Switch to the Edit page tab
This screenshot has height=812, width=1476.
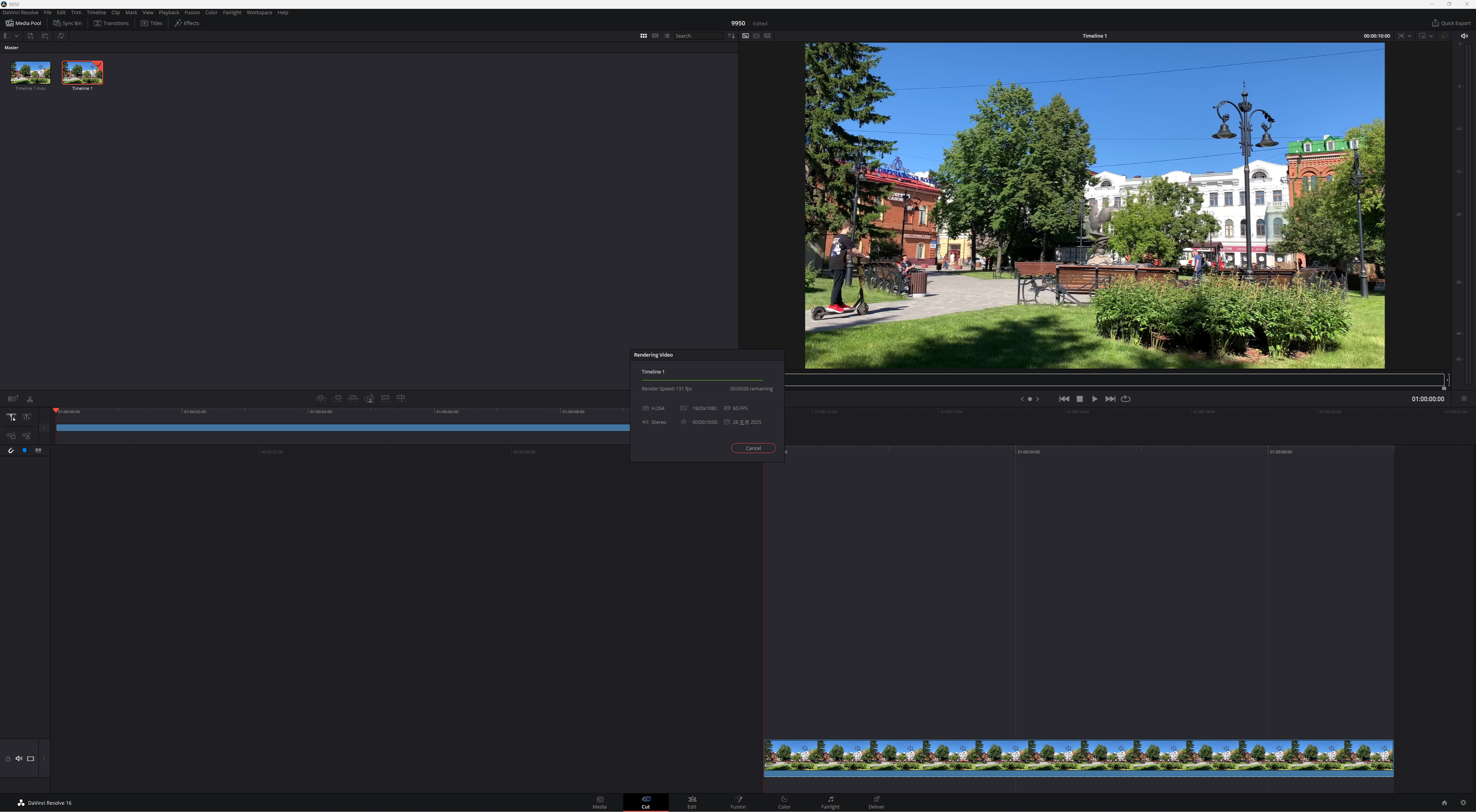tap(692, 802)
